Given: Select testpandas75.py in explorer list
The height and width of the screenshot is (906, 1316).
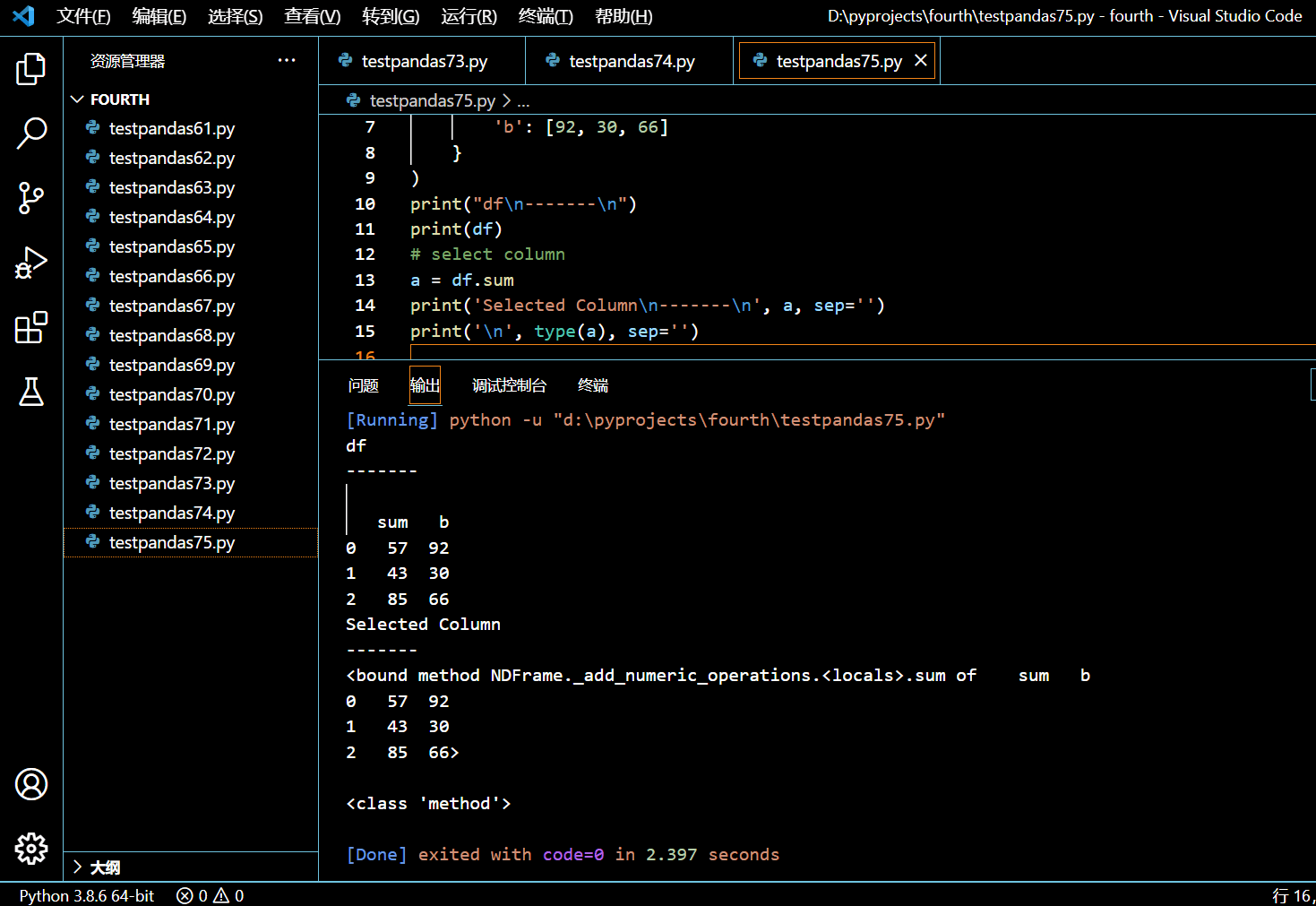Looking at the screenshot, I should pos(191,542).
